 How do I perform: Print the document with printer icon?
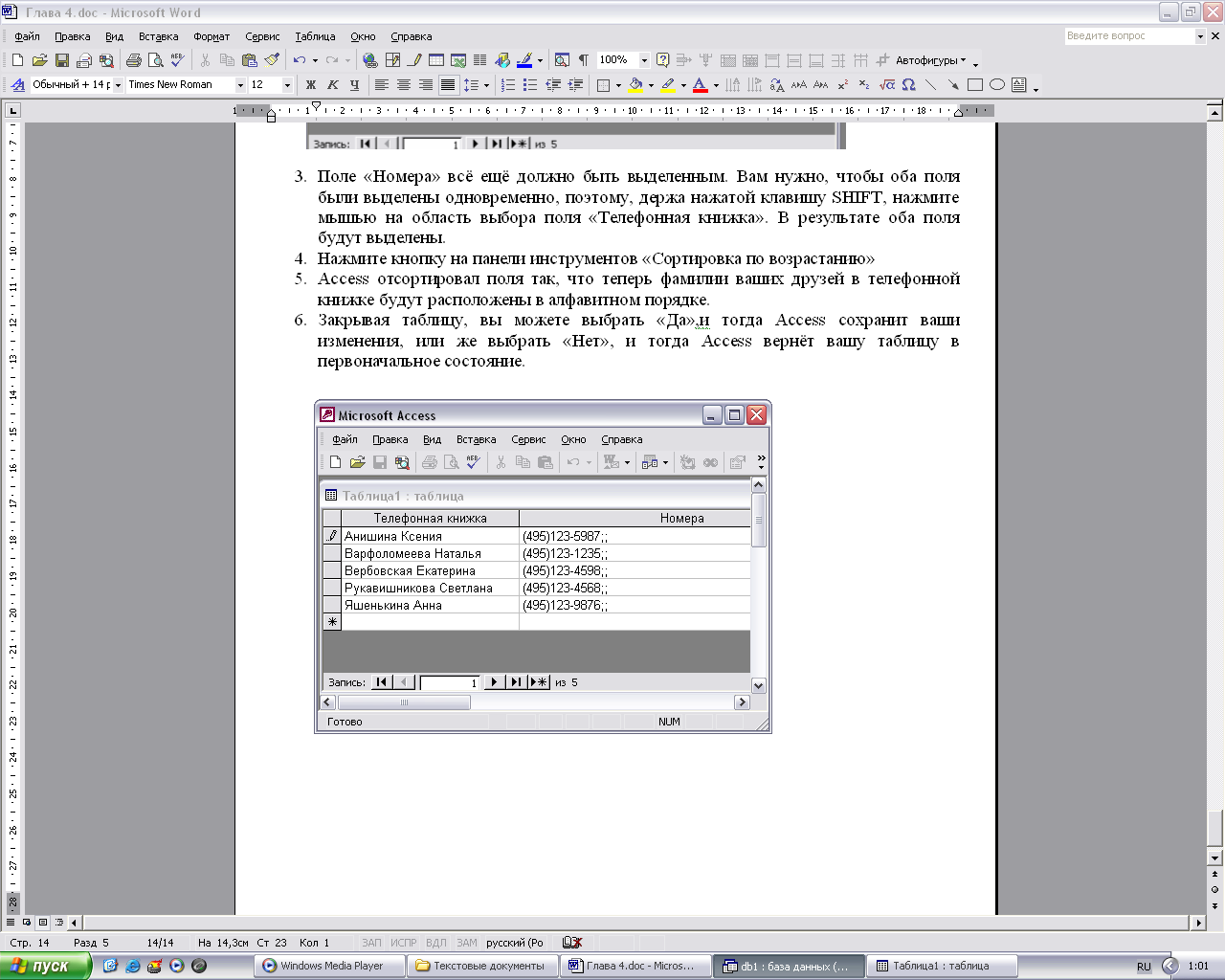(133, 60)
